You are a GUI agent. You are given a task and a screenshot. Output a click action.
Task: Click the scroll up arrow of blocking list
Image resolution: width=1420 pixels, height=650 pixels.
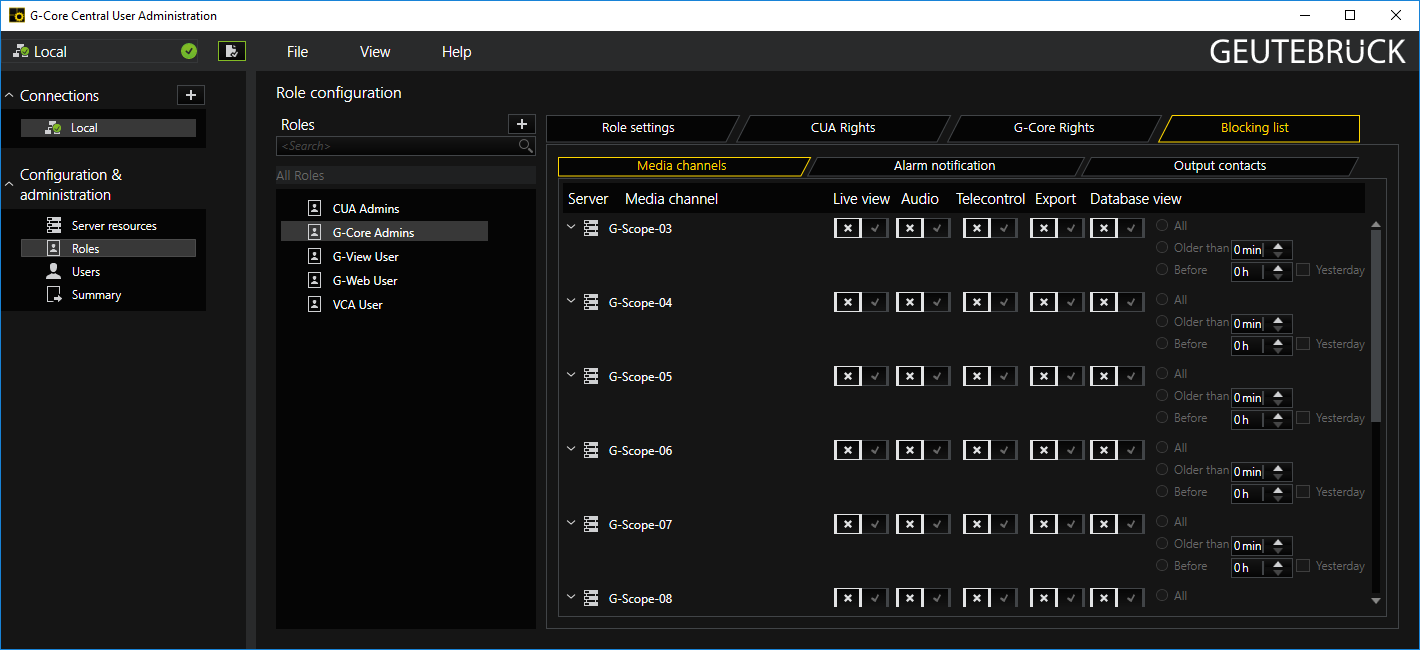click(1376, 225)
